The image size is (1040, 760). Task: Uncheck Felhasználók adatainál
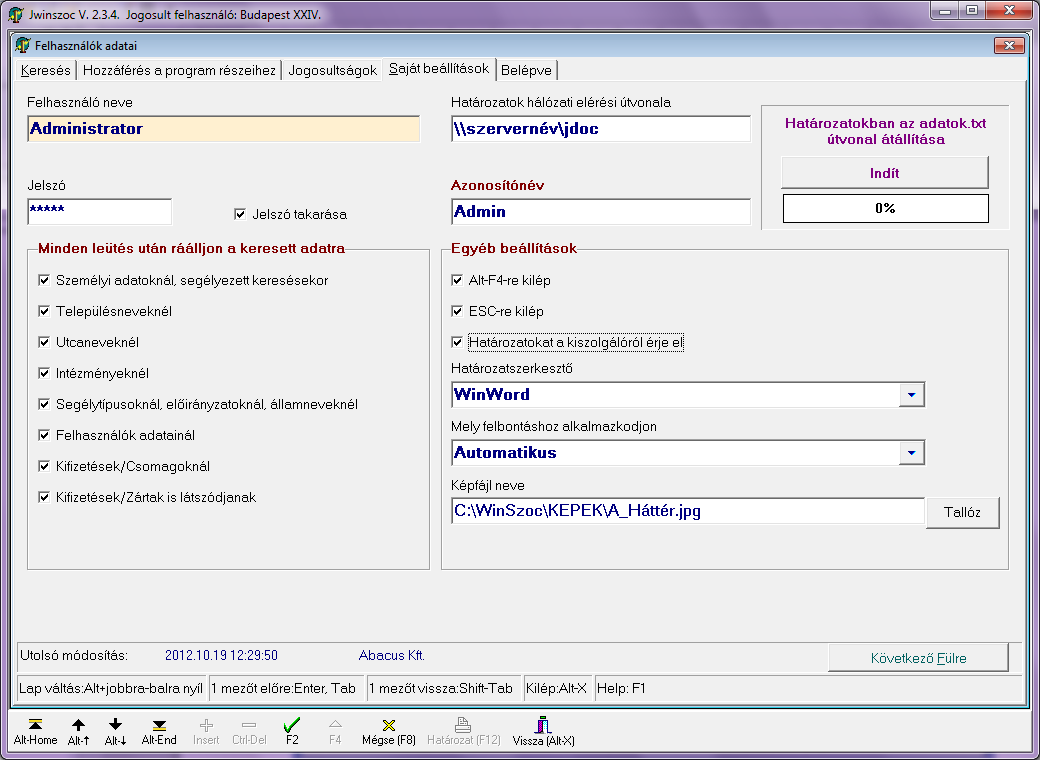pyautogui.click(x=44, y=435)
